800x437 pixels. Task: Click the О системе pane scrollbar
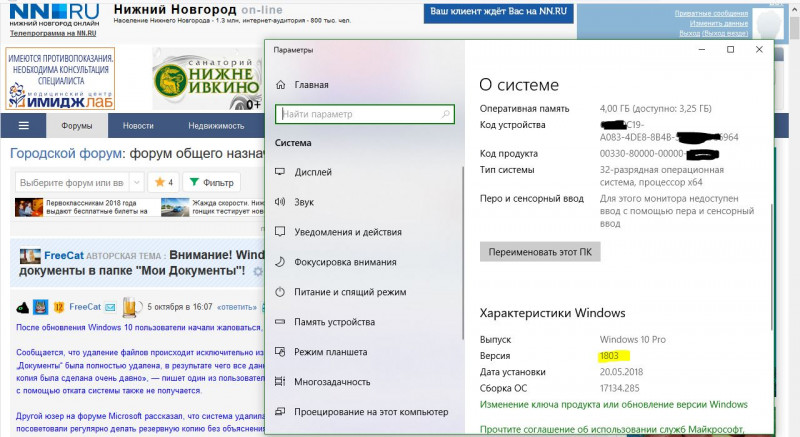coord(771,266)
